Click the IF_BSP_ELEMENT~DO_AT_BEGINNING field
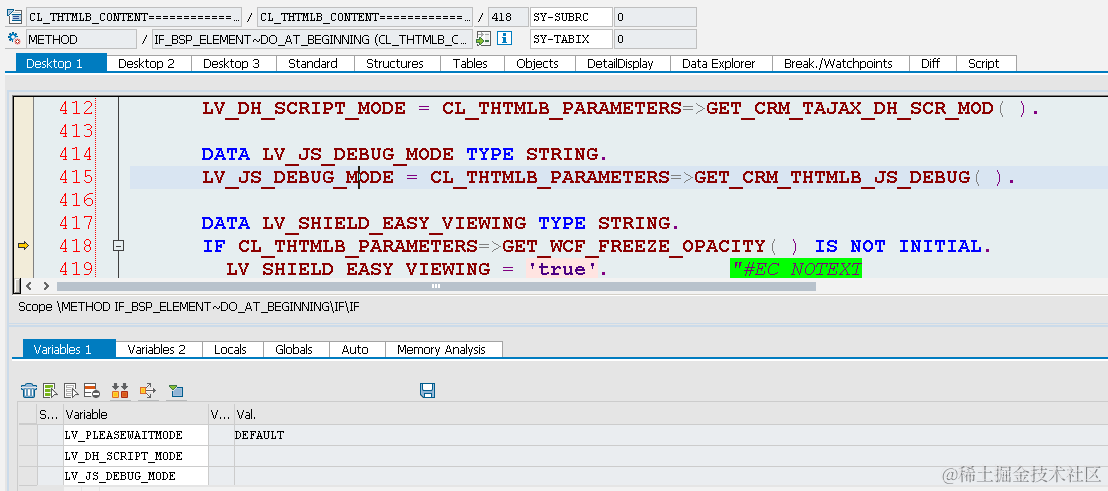This screenshot has width=1108, height=491. [x=312, y=39]
